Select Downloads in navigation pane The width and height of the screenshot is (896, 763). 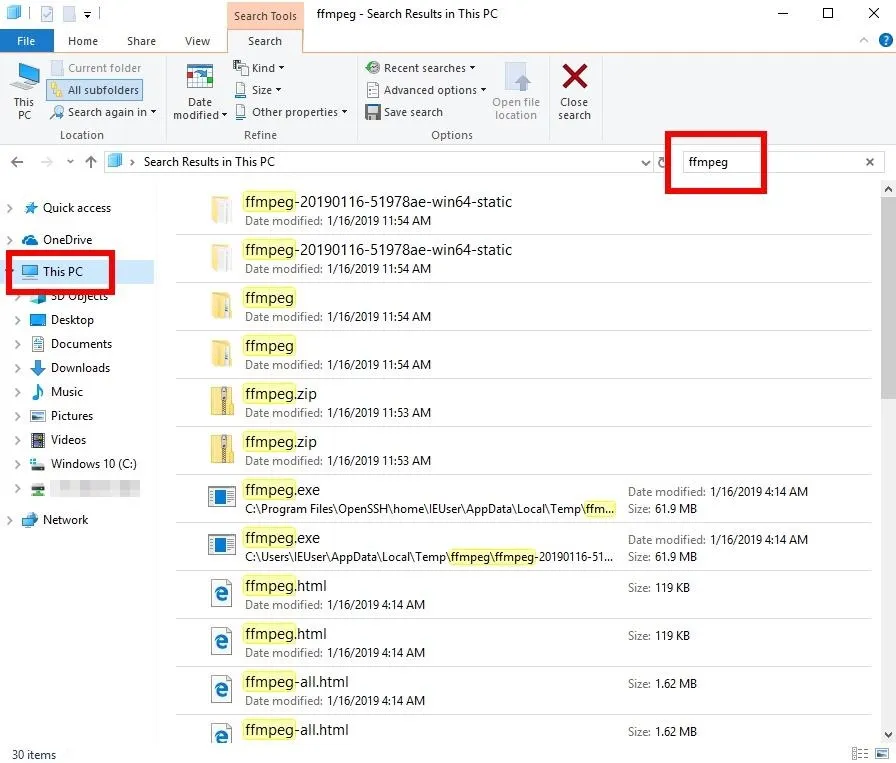click(80, 368)
